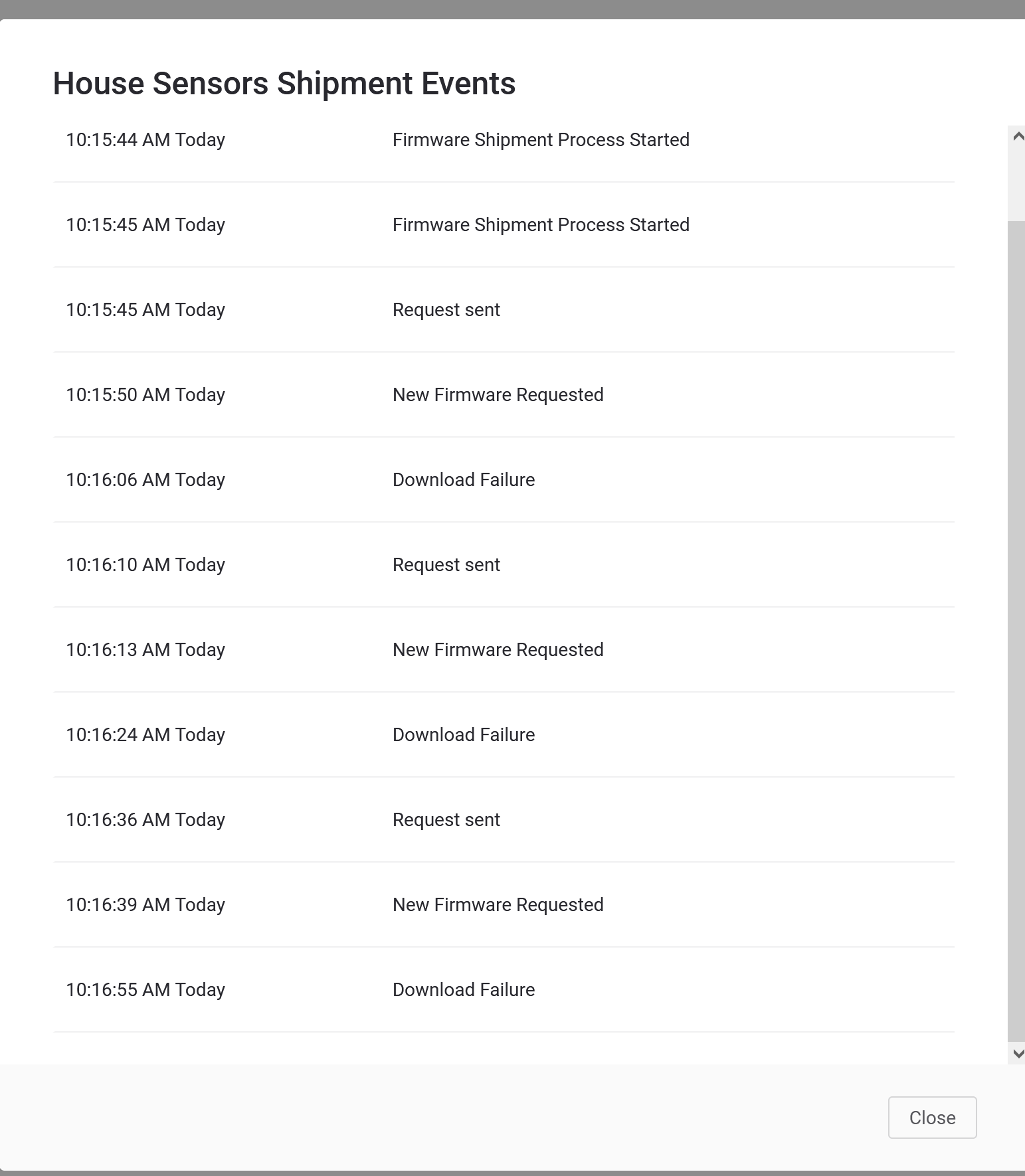
Task: Select the 10:16:06 AM Today timestamp
Action: pos(145,480)
